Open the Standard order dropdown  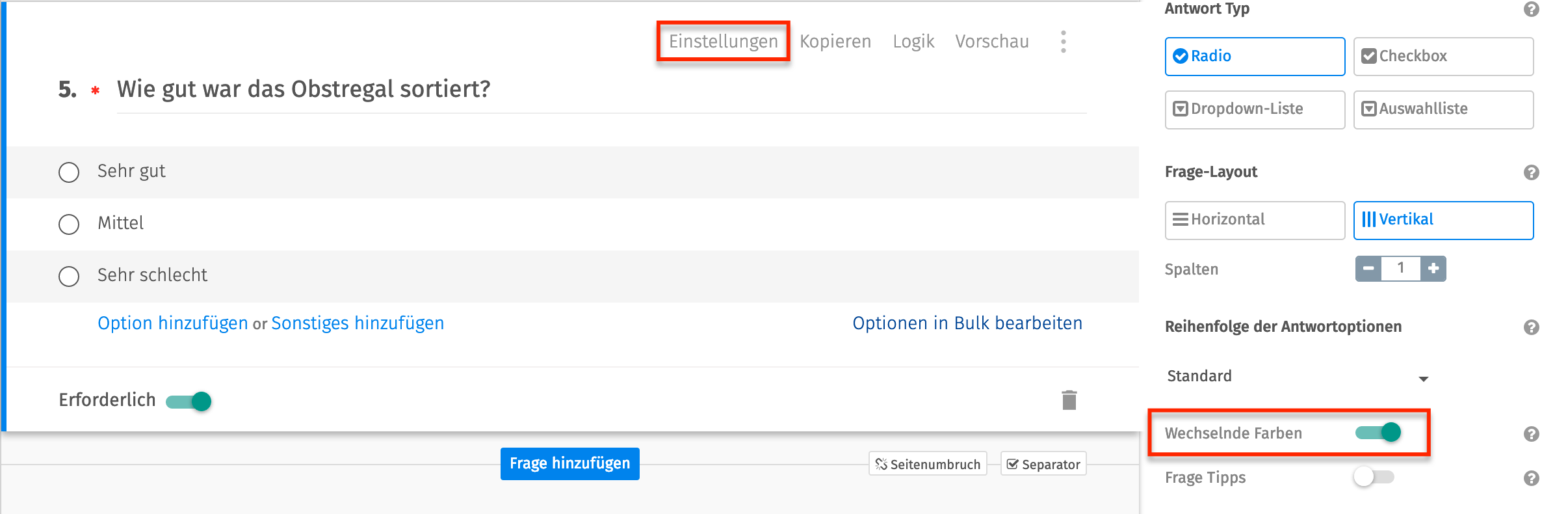tap(1297, 377)
